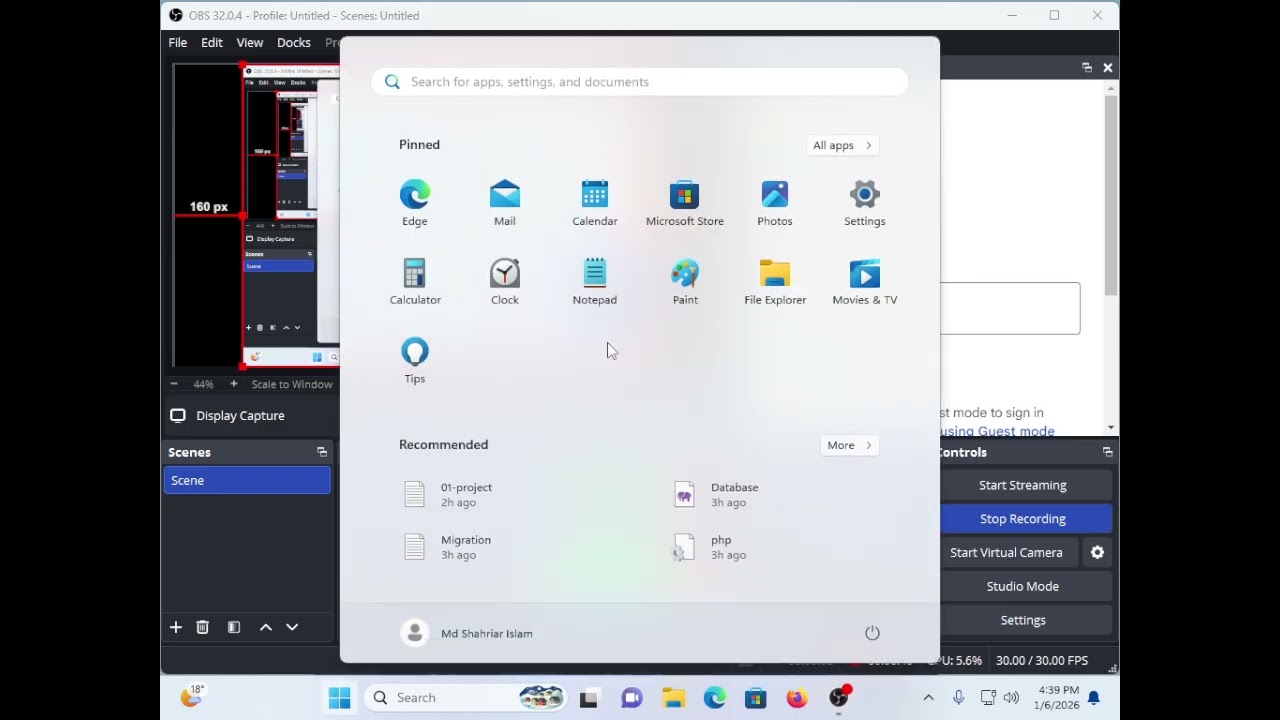Open the OBS Docks menu
This screenshot has width=1280, height=720.
point(294,42)
